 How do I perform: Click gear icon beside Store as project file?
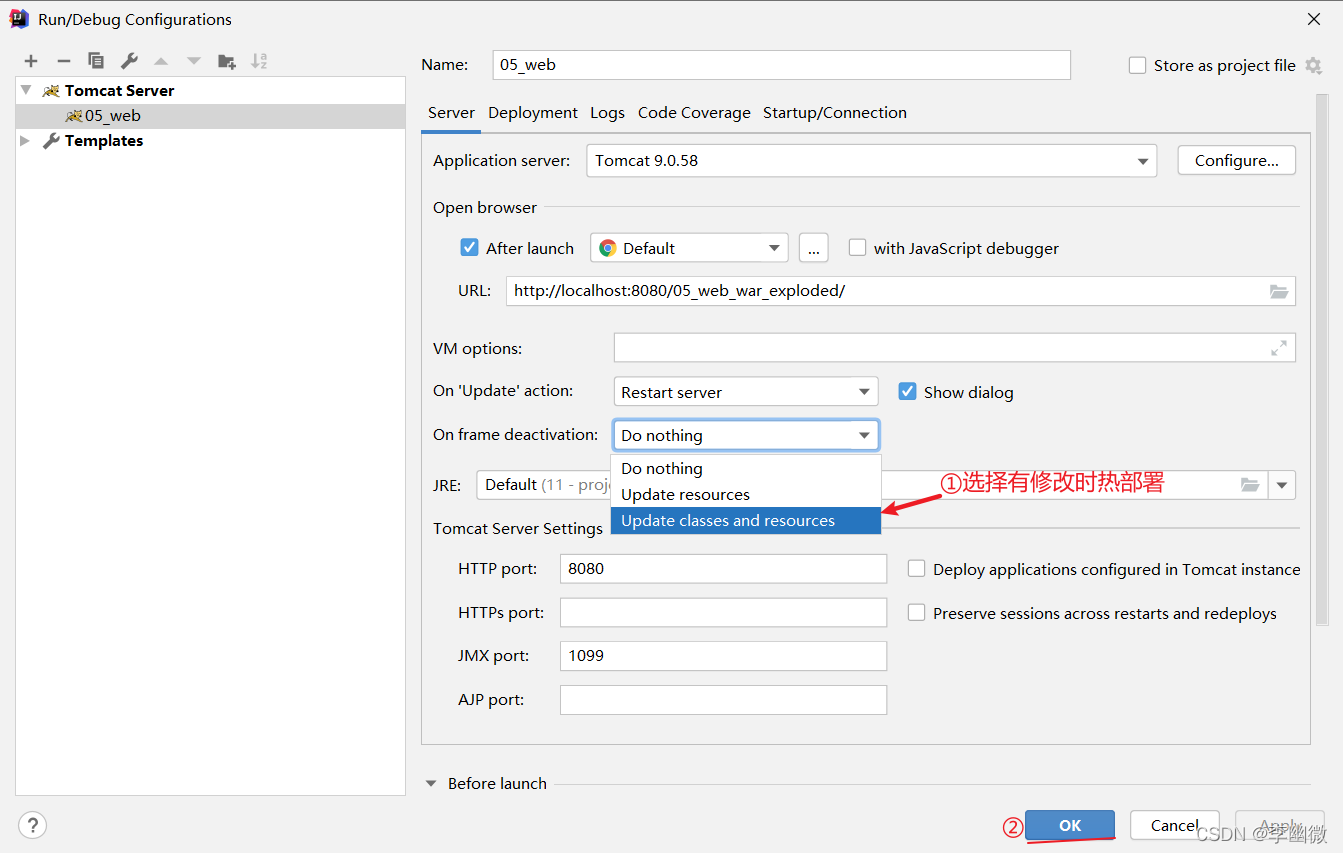pyautogui.click(x=1313, y=65)
